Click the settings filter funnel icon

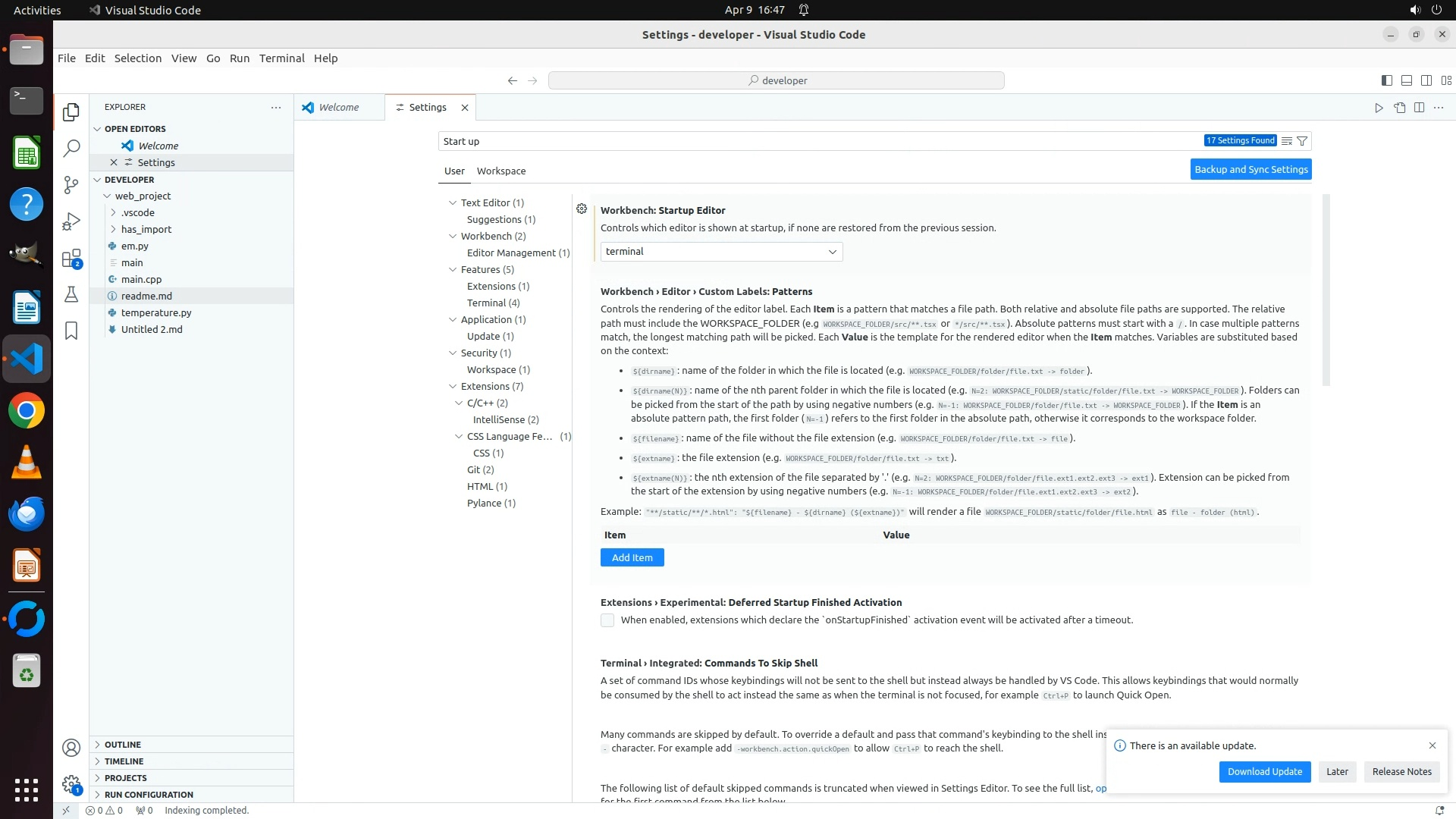tap(1302, 141)
